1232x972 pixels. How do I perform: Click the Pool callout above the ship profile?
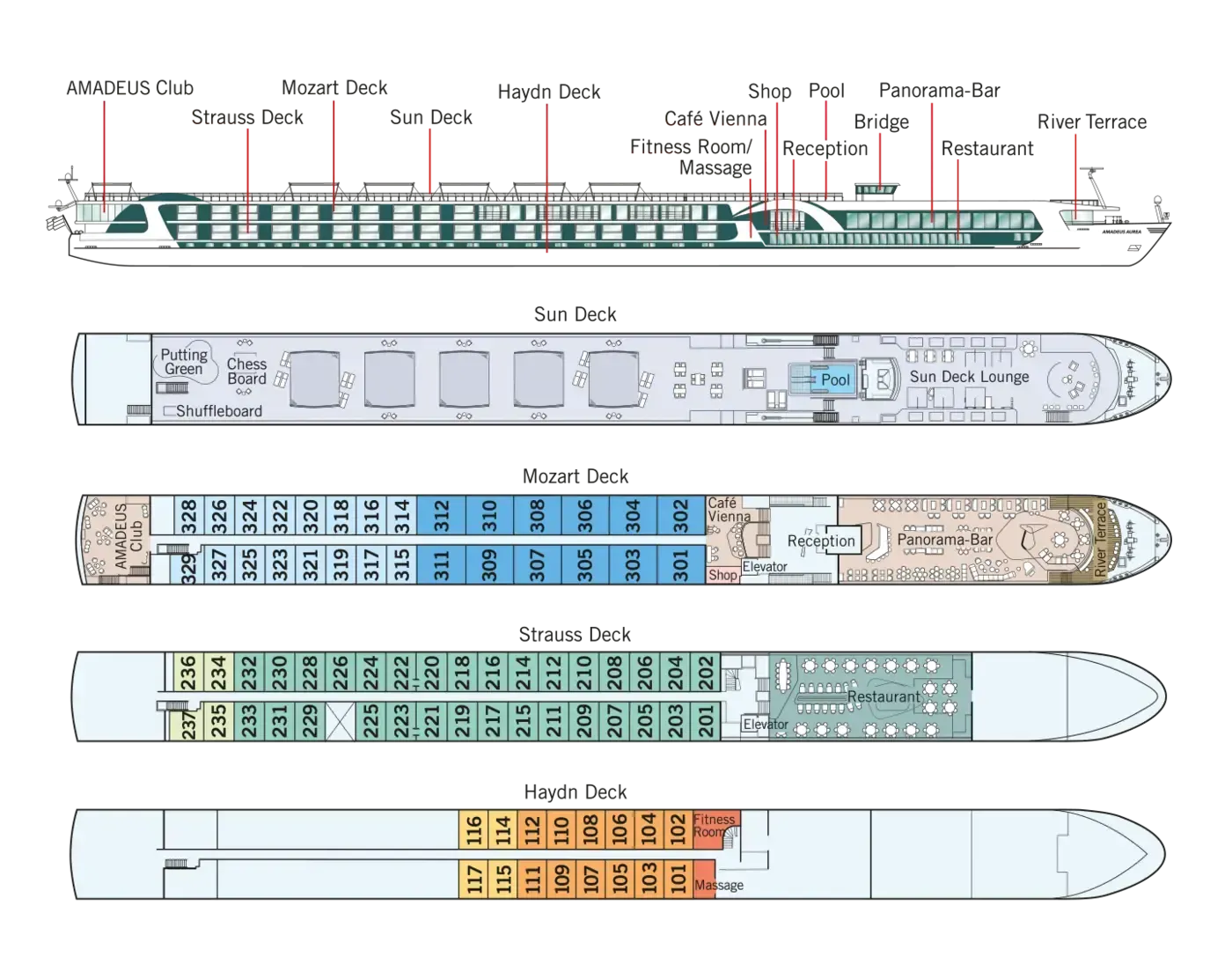coord(826,91)
